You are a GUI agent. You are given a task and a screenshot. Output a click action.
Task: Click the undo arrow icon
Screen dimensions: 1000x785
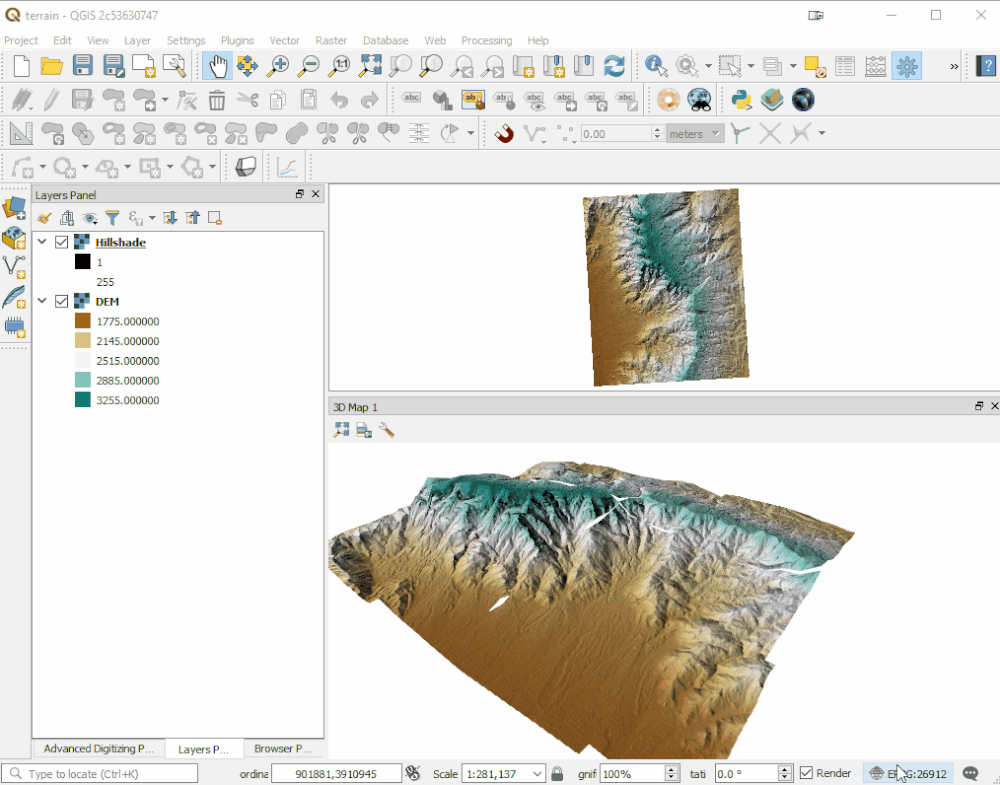[x=339, y=100]
